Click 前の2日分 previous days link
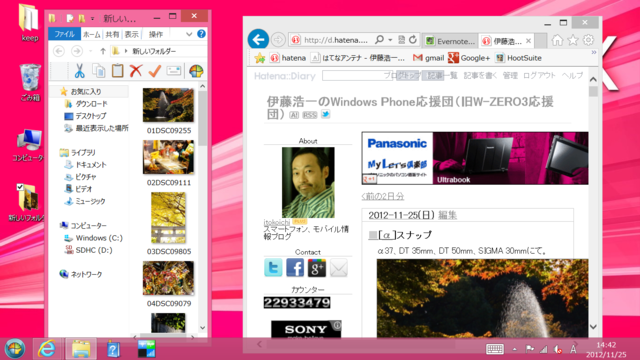Viewport: 640px width, 360px height. [383, 196]
